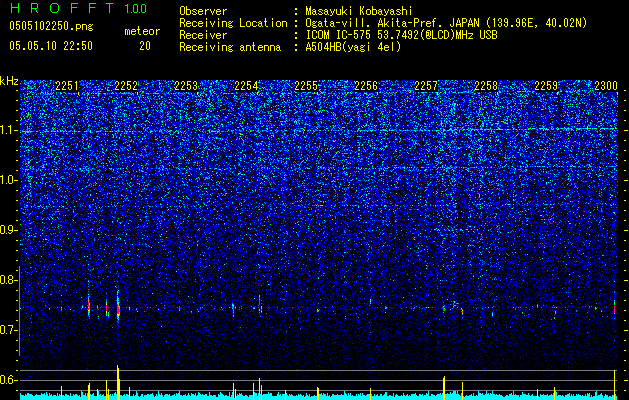The image size is (629, 400).
Task: Click the meteor count label
Action: click(x=142, y=31)
